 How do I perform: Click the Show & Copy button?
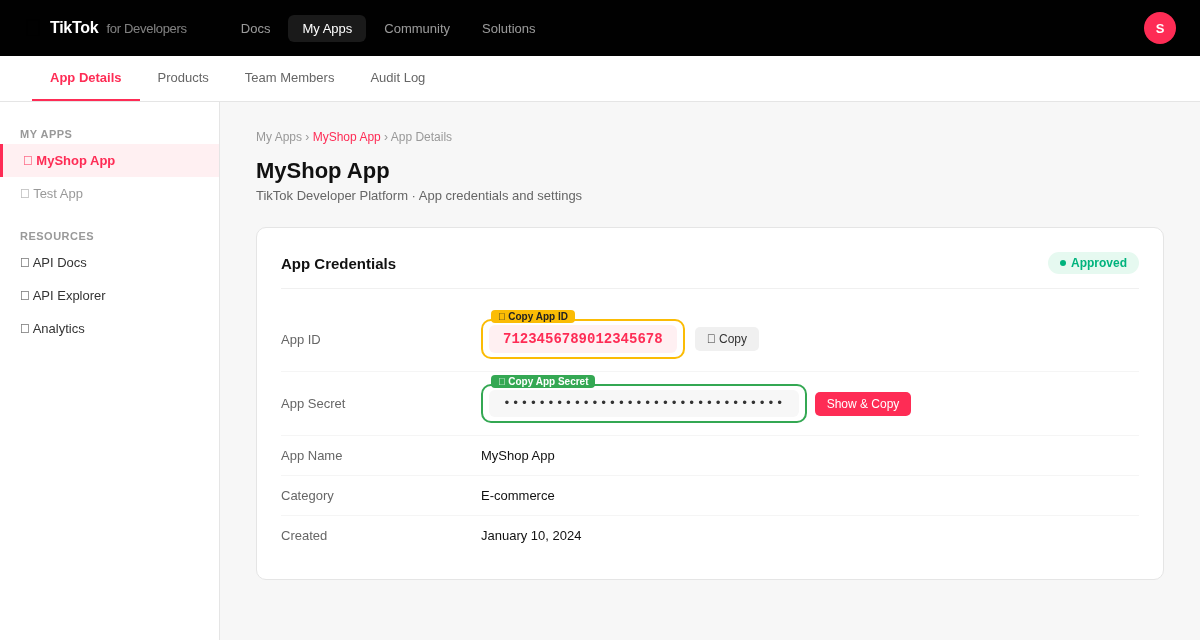pos(863,404)
